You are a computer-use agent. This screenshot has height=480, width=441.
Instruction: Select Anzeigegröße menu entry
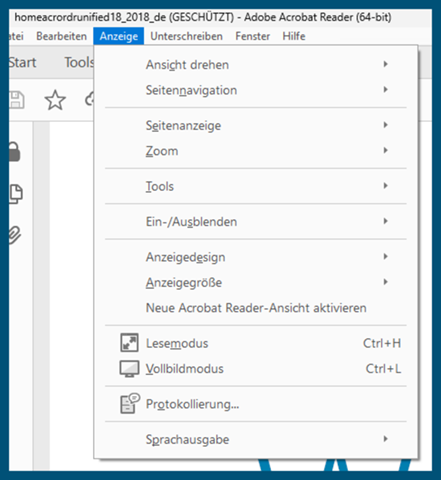click(x=256, y=282)
